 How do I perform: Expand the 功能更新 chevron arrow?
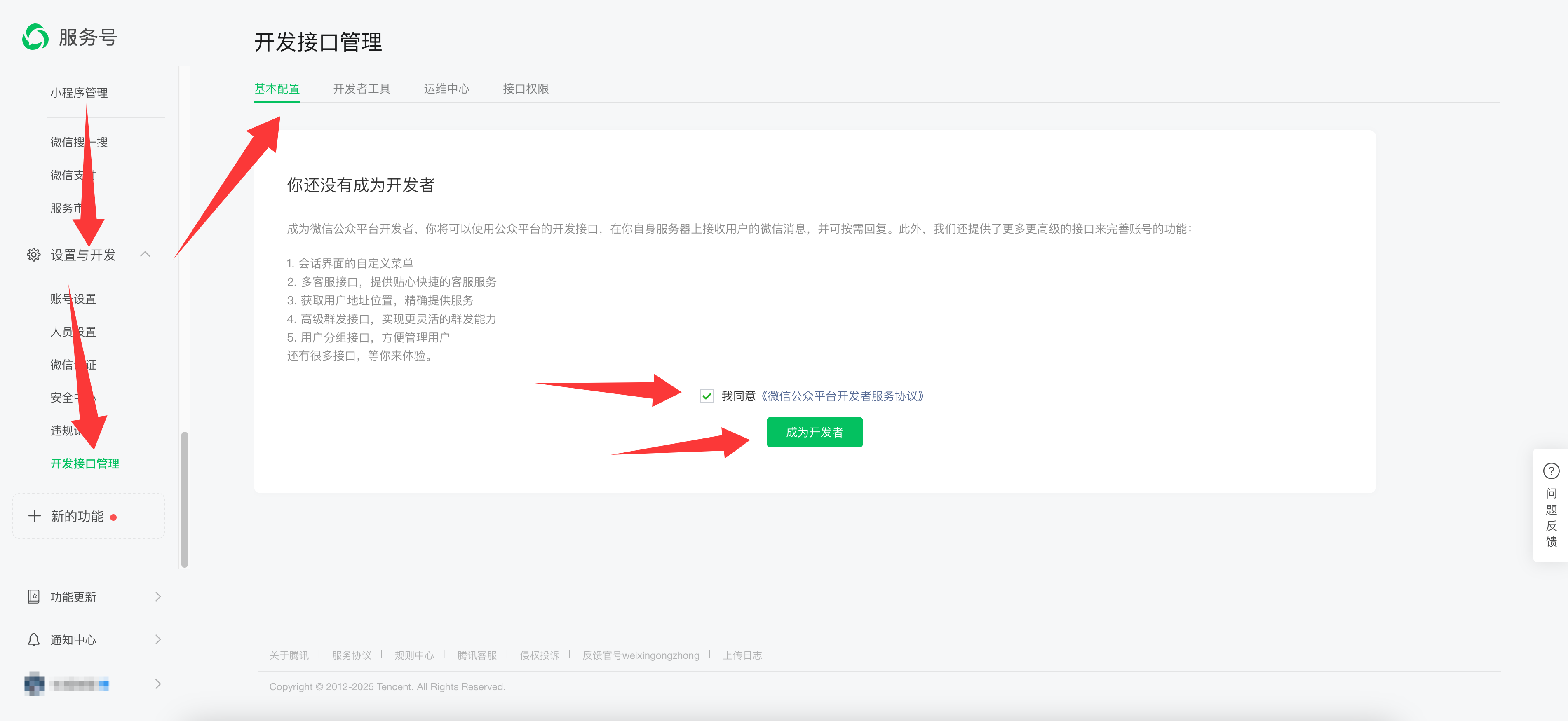coord(157,596)
